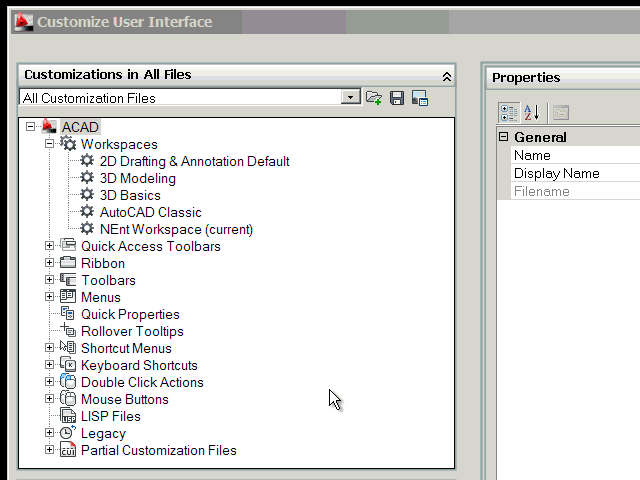
Task: Select the 3D Modeling workspace
Action: (x=137, y=178)
